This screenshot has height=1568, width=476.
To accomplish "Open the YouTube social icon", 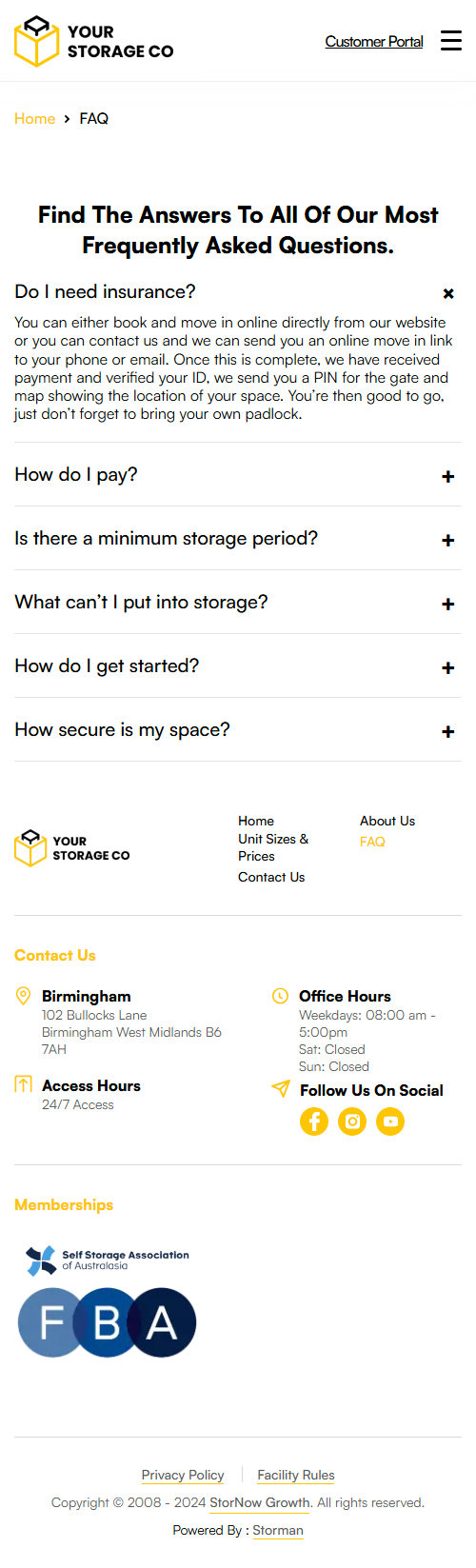I will click(390, 1121).
